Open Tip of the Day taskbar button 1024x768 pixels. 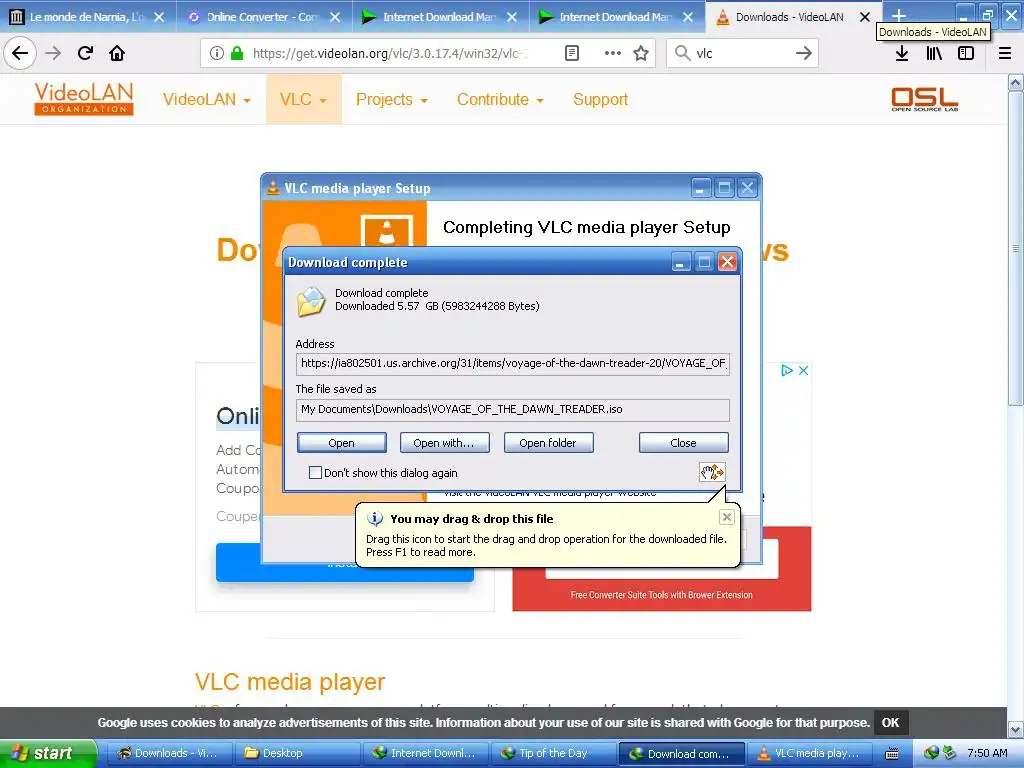coord(552,754)
